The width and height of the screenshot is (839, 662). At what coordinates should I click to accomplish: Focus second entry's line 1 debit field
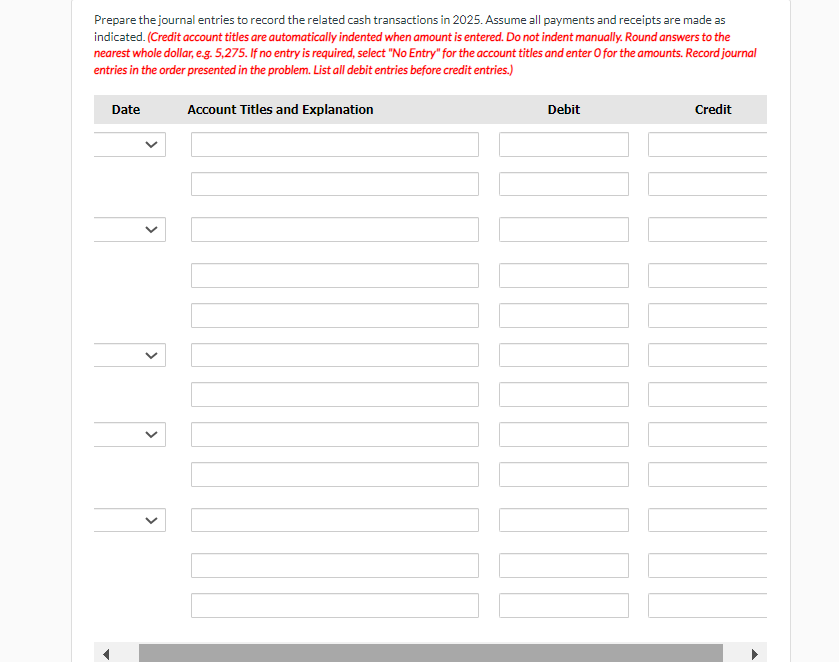click(564, 230)
